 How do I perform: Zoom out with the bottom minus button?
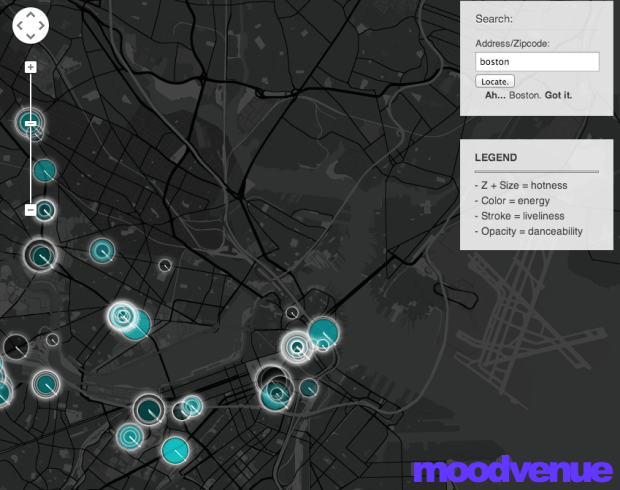tap(30, 210)
